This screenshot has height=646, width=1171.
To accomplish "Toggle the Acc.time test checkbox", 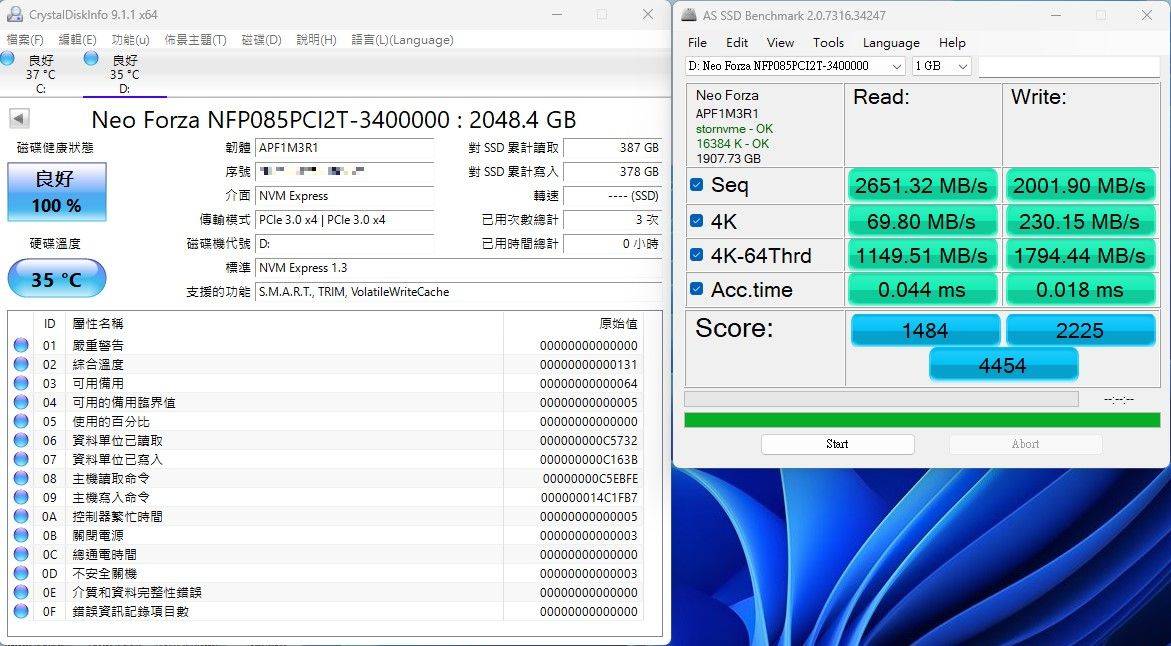I will [697, 290].
